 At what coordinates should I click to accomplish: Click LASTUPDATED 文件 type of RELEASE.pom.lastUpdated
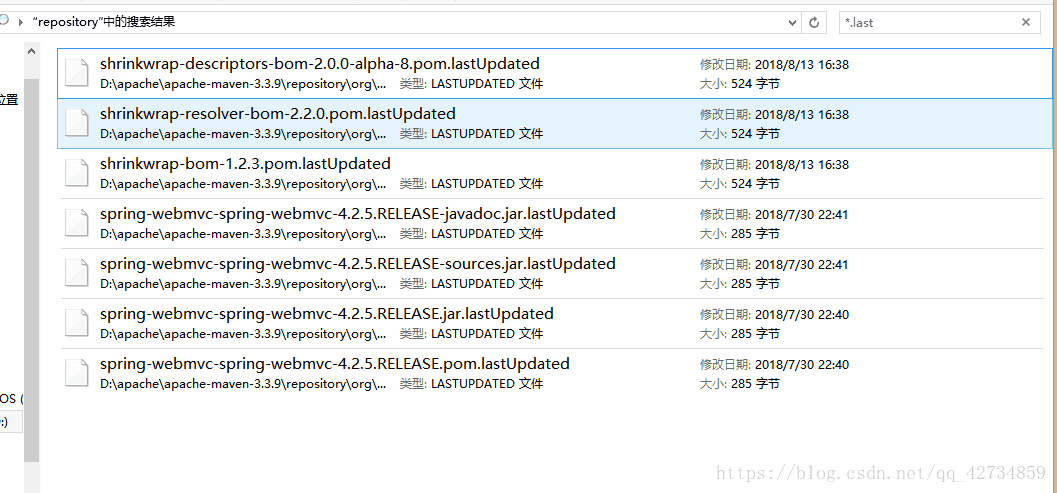pyautogui.click(x=487, y=384)
